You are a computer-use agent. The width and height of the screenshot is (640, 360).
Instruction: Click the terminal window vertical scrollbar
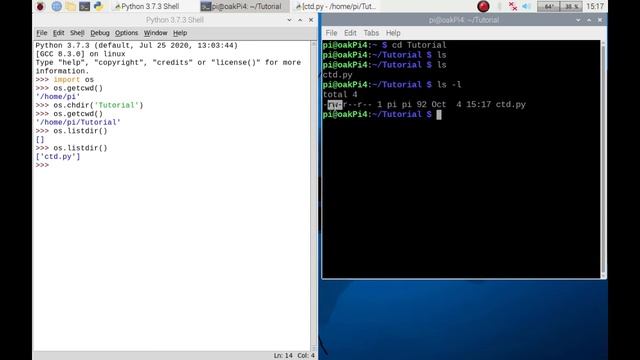pos(603,159)
